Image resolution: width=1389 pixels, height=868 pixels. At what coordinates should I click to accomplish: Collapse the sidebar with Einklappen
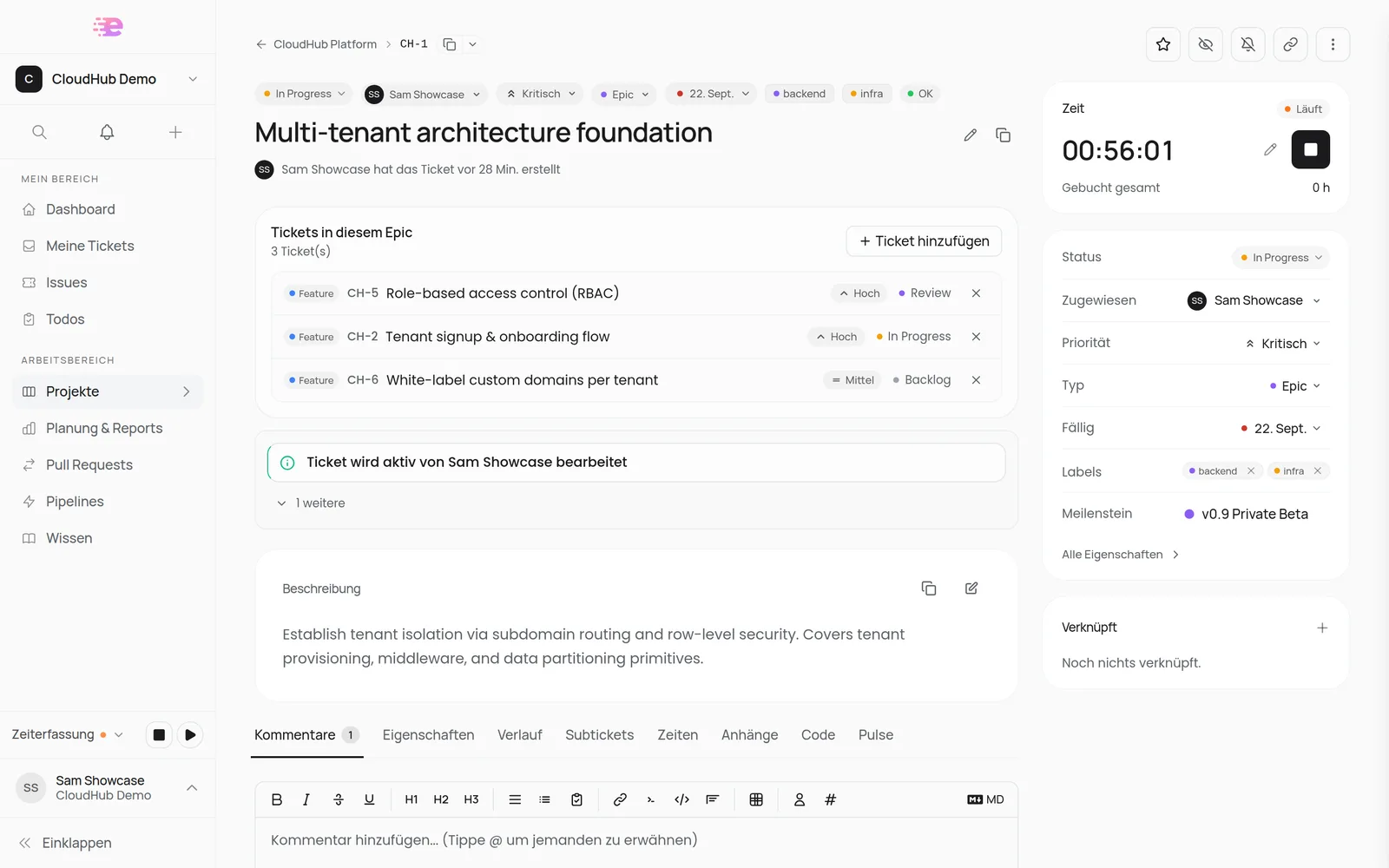(66, 843)
